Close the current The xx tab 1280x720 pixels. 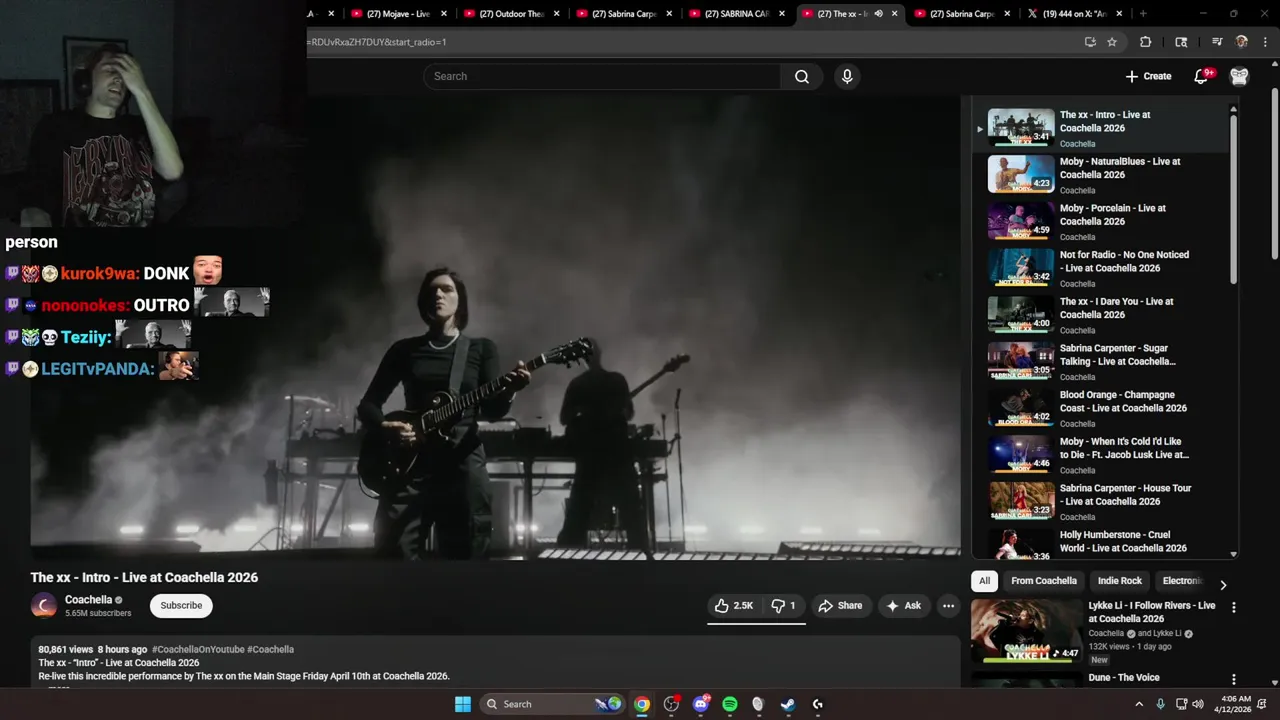tap(894, 14)
